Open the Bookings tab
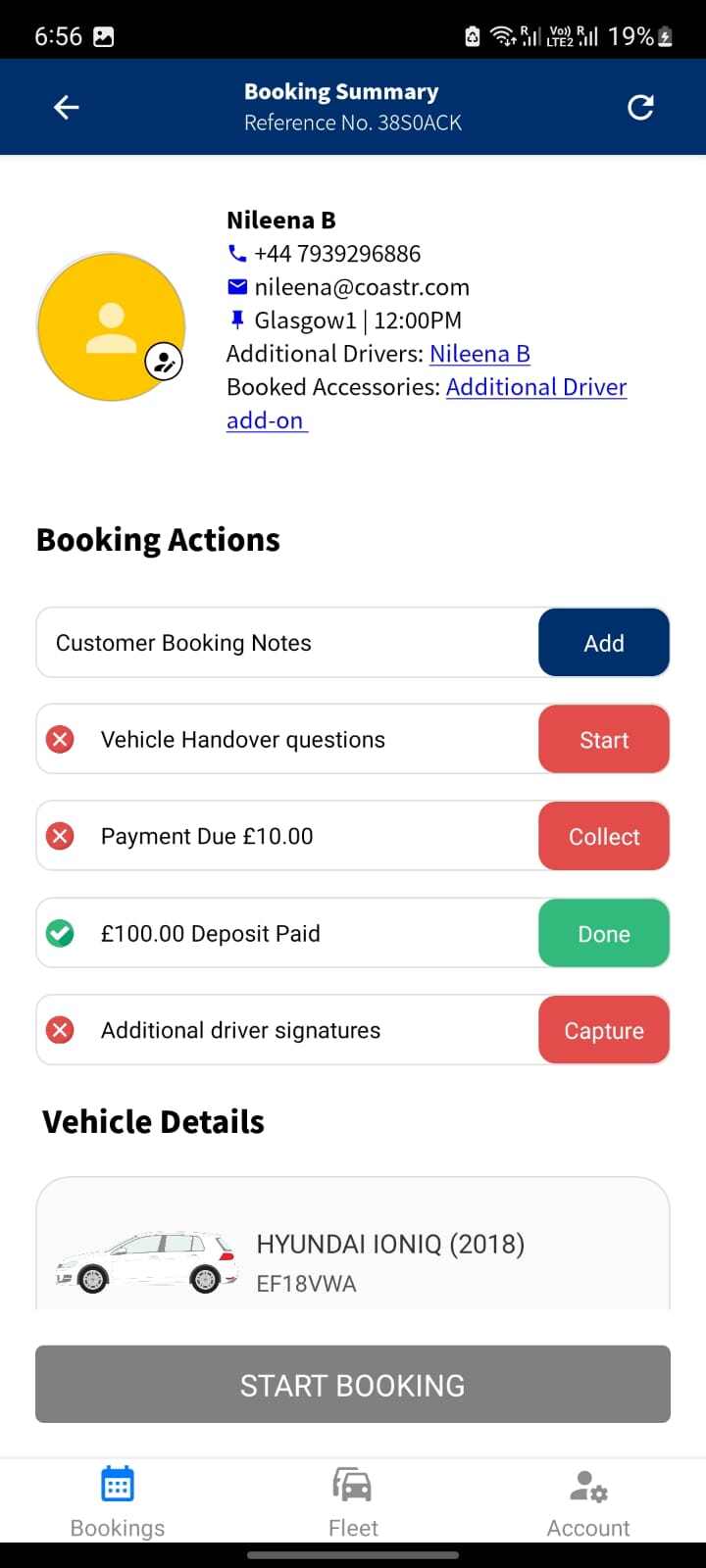Viewport: 706px width, 1568px height. (118, 1501)
